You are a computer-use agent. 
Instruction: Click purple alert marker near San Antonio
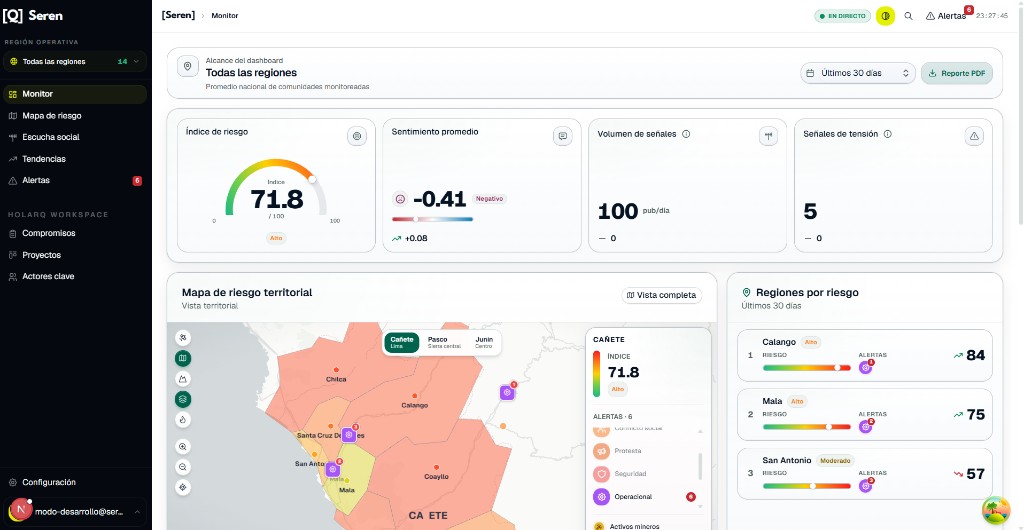pyautogui.click(x=332, y=469)
